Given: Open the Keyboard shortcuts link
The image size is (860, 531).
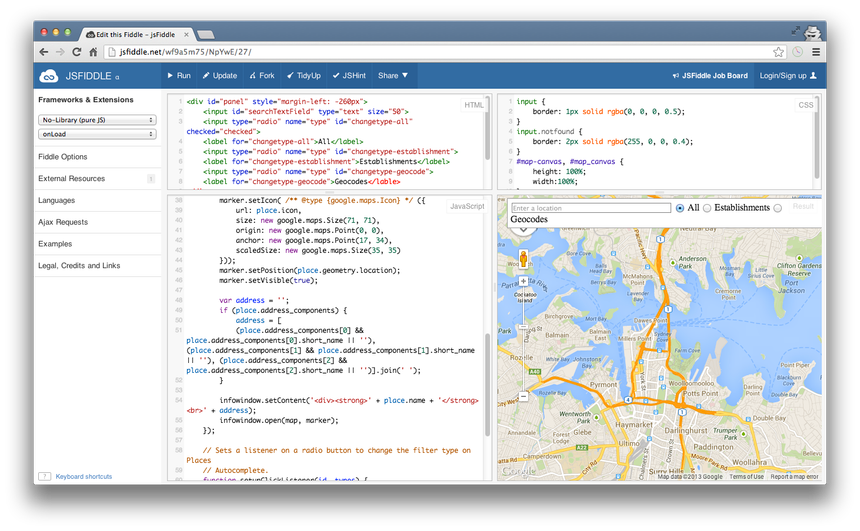Looking at the screenshot, I should click(84, 477).
